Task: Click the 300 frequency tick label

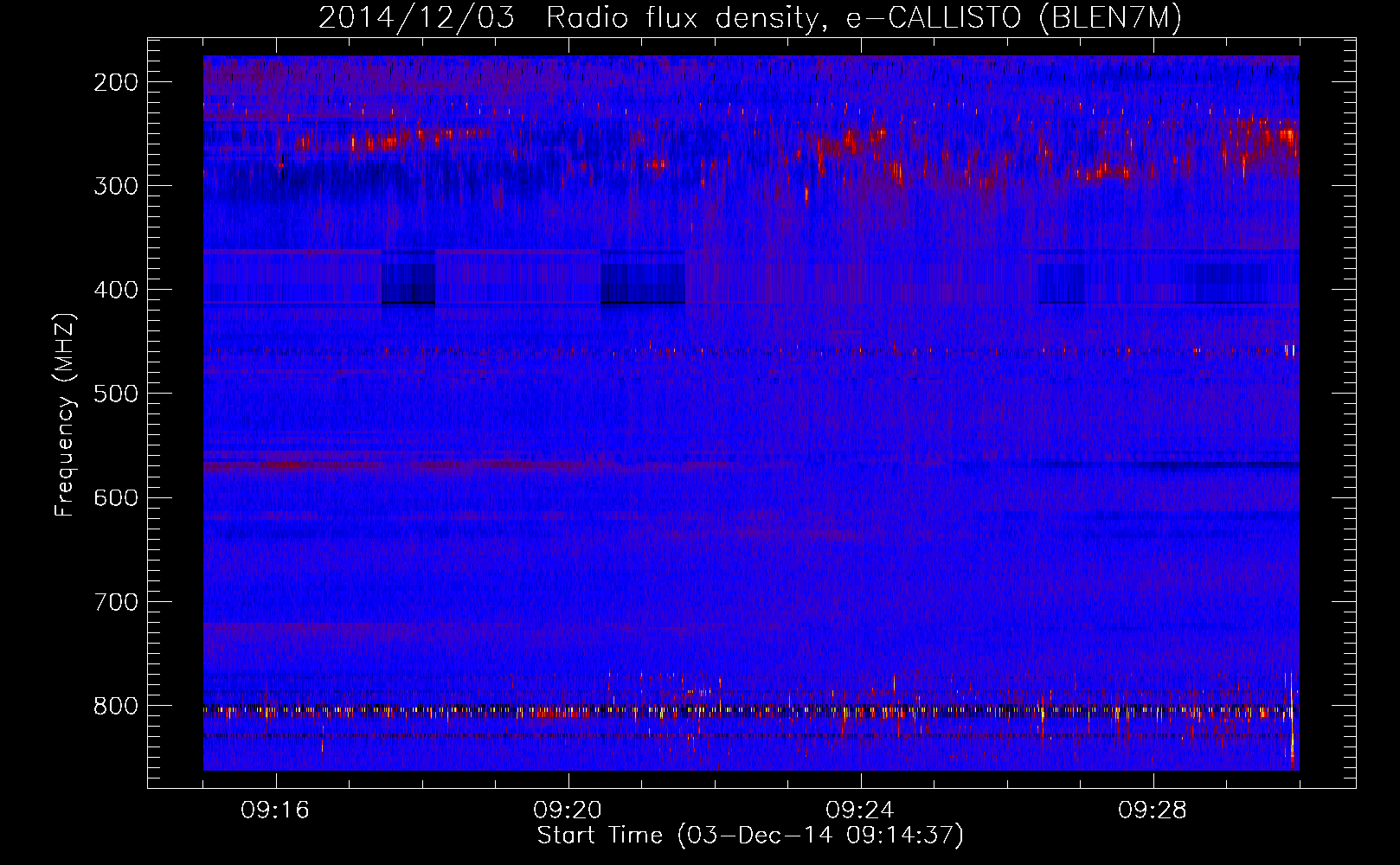Action: (116, 186)
